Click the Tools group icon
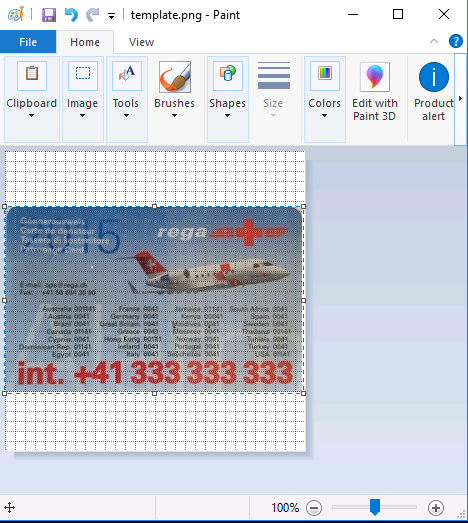The width and height of the screenshot is (468, 523). click(x=127, y=75)
